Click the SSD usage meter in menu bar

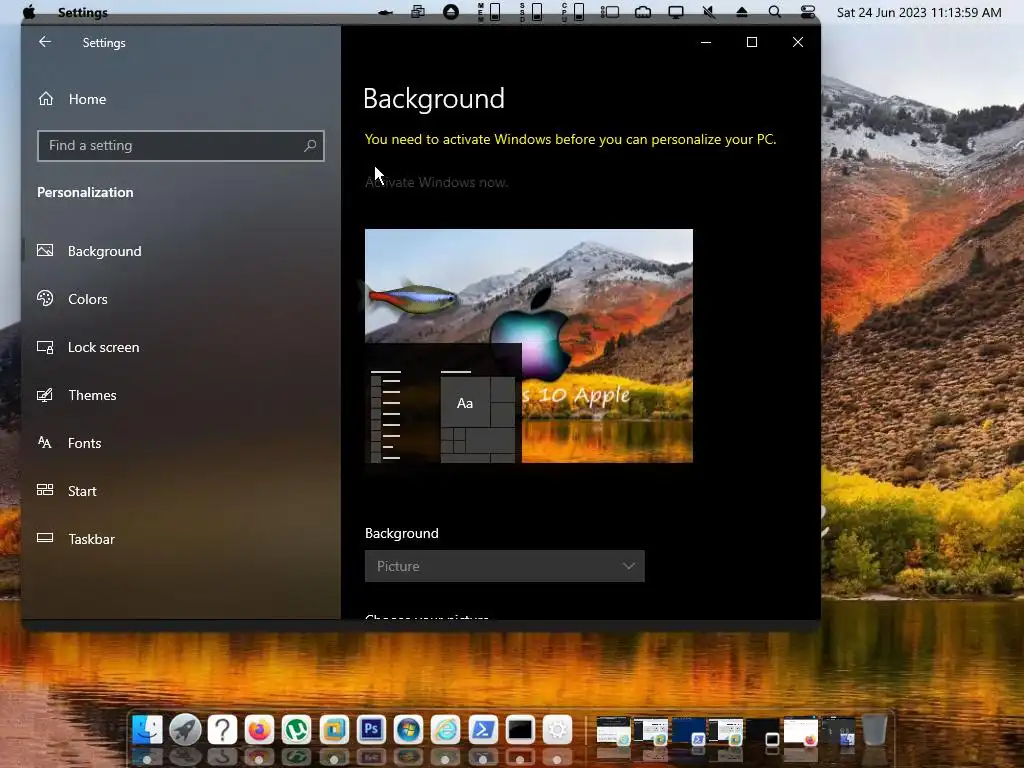[x=531, y=12]
